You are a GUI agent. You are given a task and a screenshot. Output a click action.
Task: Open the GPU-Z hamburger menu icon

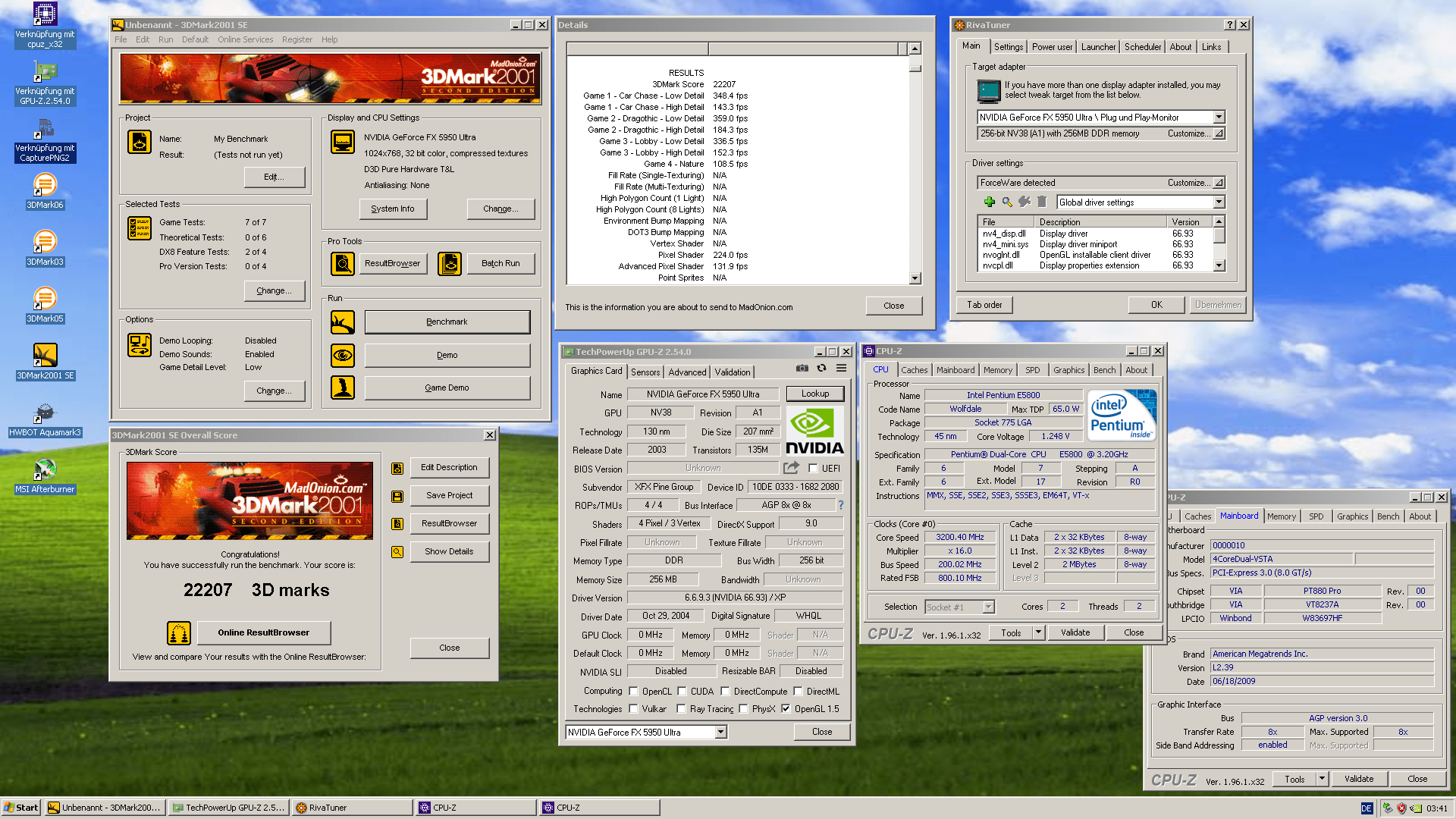pyautogui.click(x=841, y=368)
